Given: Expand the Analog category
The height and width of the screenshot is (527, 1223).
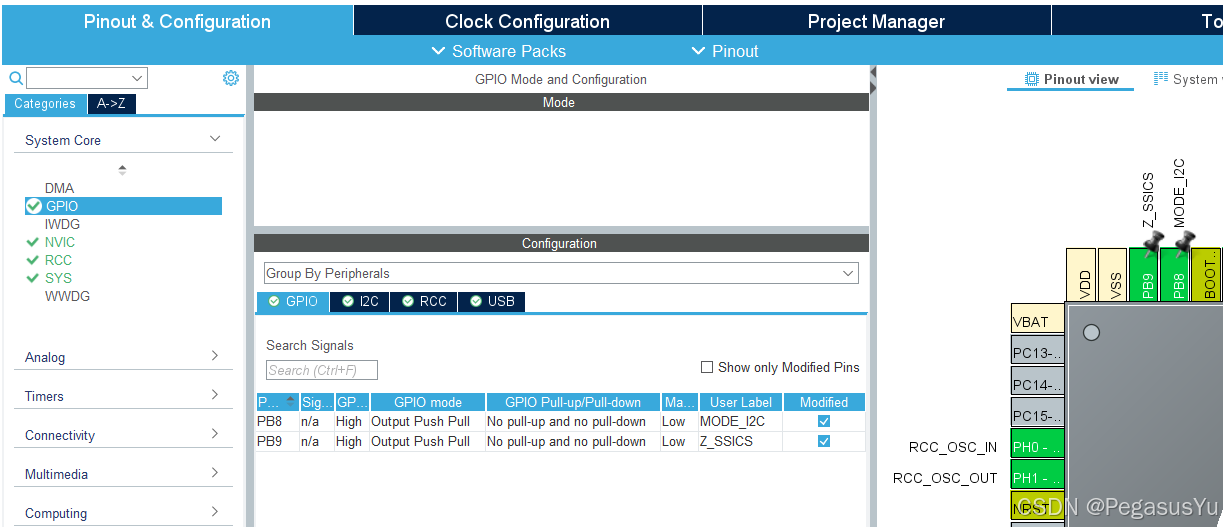Looking at the screenshot, I should pos(214,356).
